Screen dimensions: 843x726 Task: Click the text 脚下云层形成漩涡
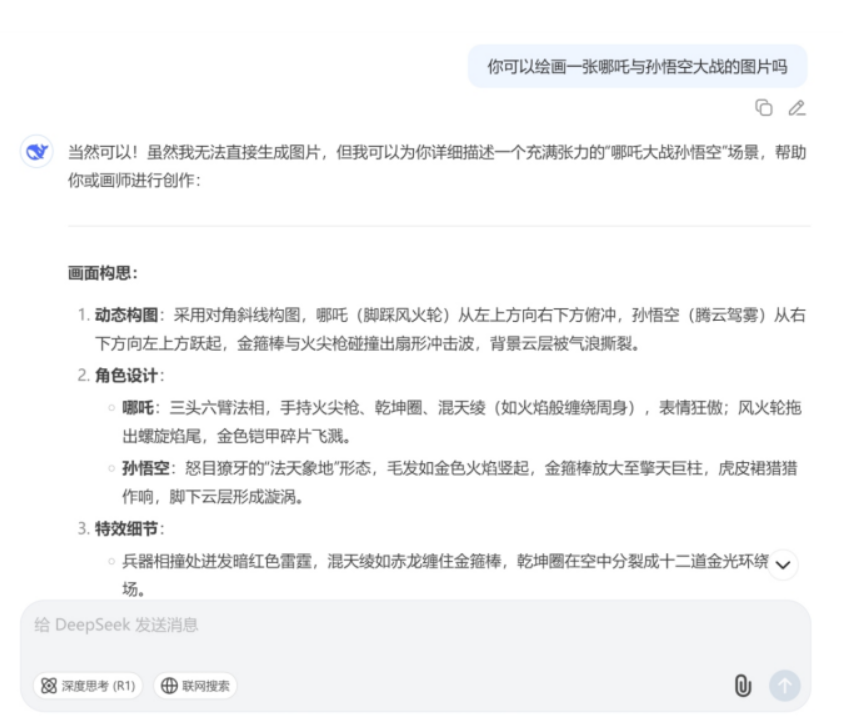tap(232, 497)
